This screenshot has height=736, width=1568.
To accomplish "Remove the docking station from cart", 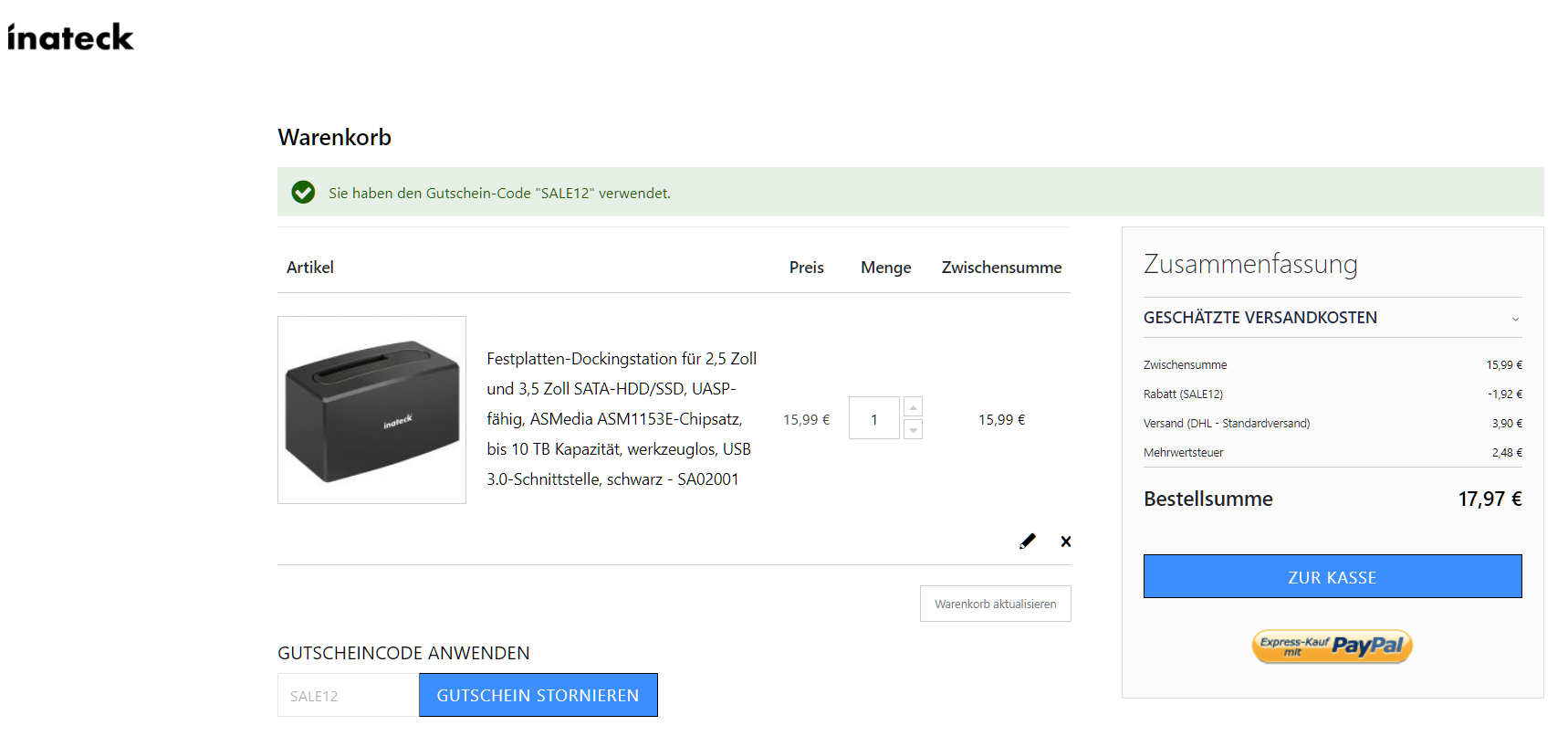I will 1066,541.
